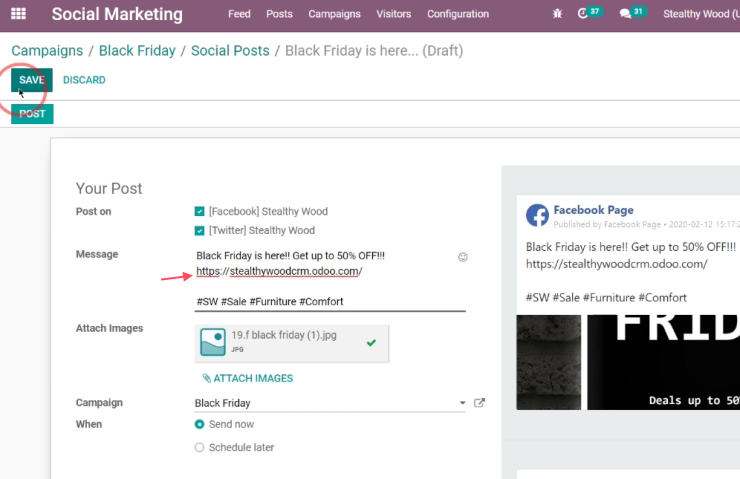This screenshot has height=479, width=740.
Task: Open the Visitors menu
Action: pyautogui.click(x=394, y=14)
